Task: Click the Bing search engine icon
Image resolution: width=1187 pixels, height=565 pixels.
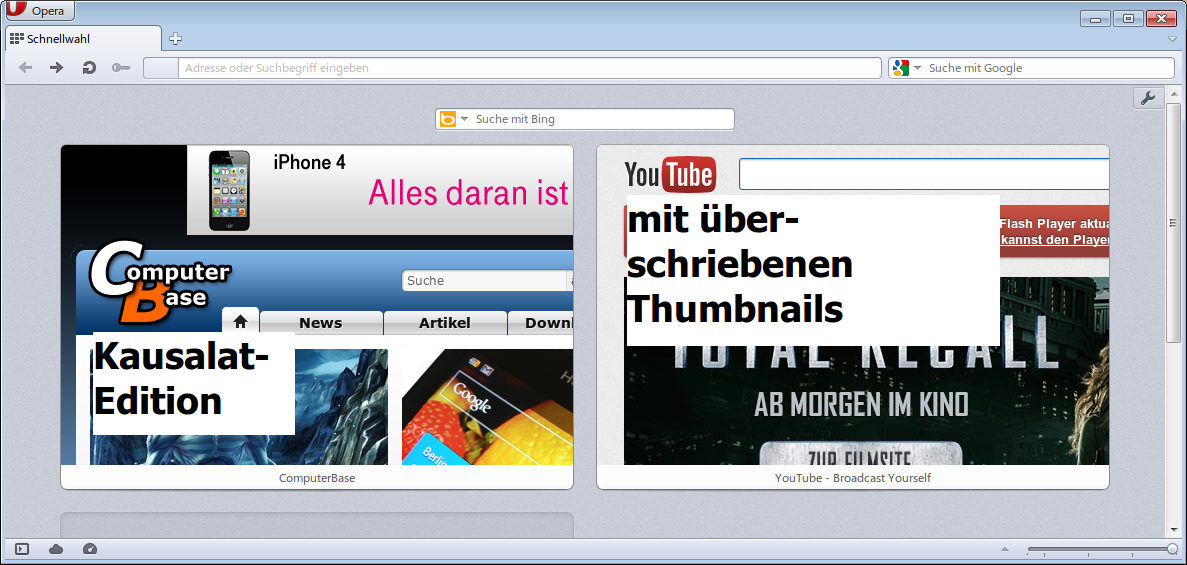Action: (447, 119)
